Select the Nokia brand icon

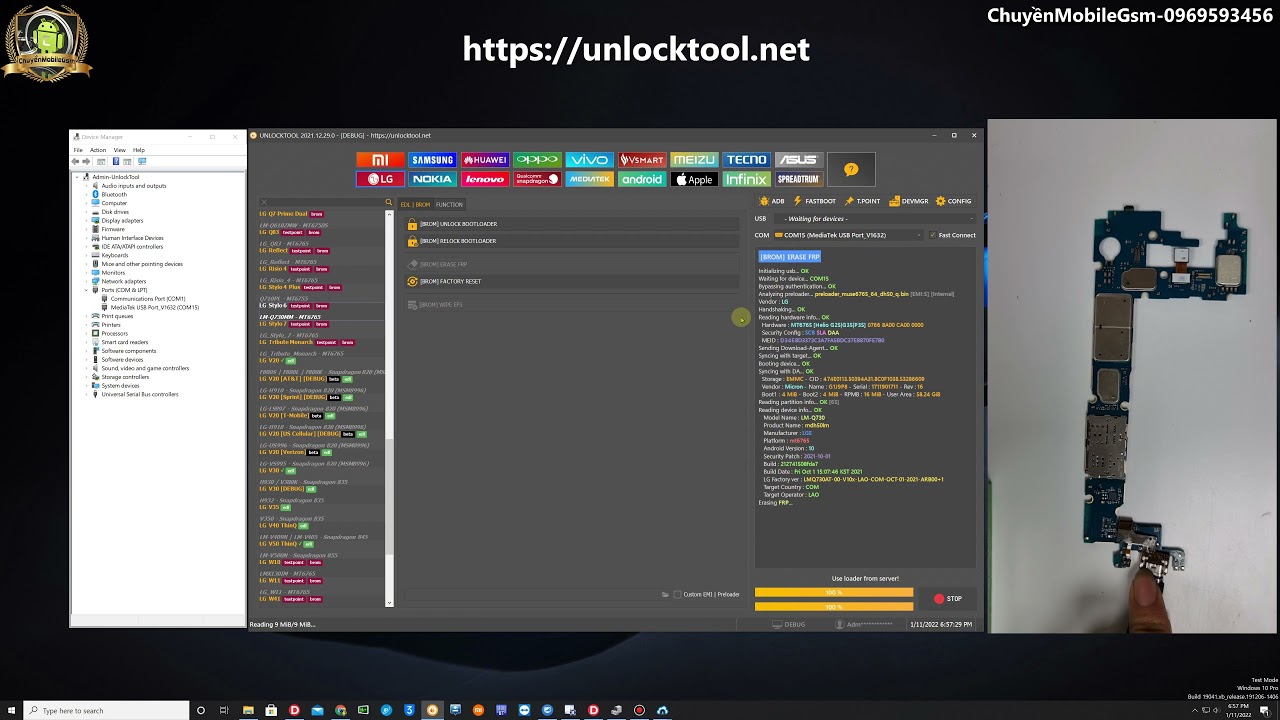pyautogui.click(x=432, y=179)
